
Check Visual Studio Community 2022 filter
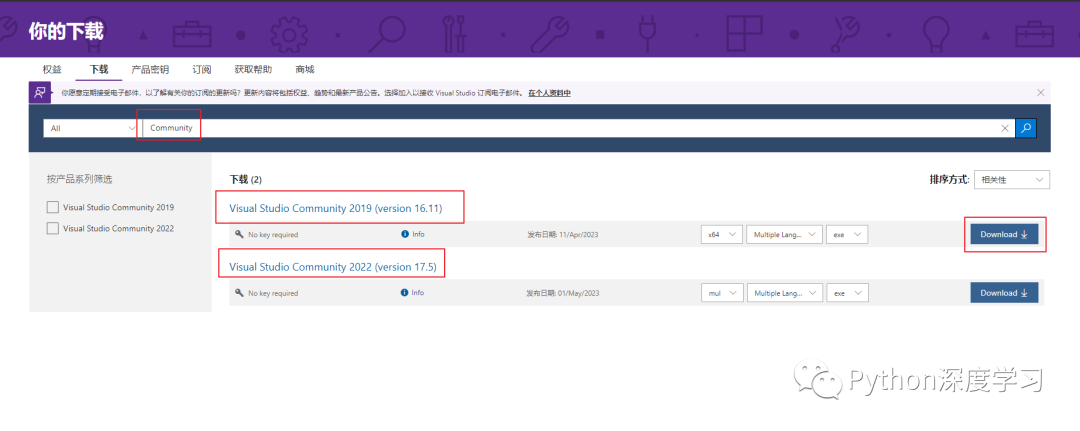tap(52, 229)
